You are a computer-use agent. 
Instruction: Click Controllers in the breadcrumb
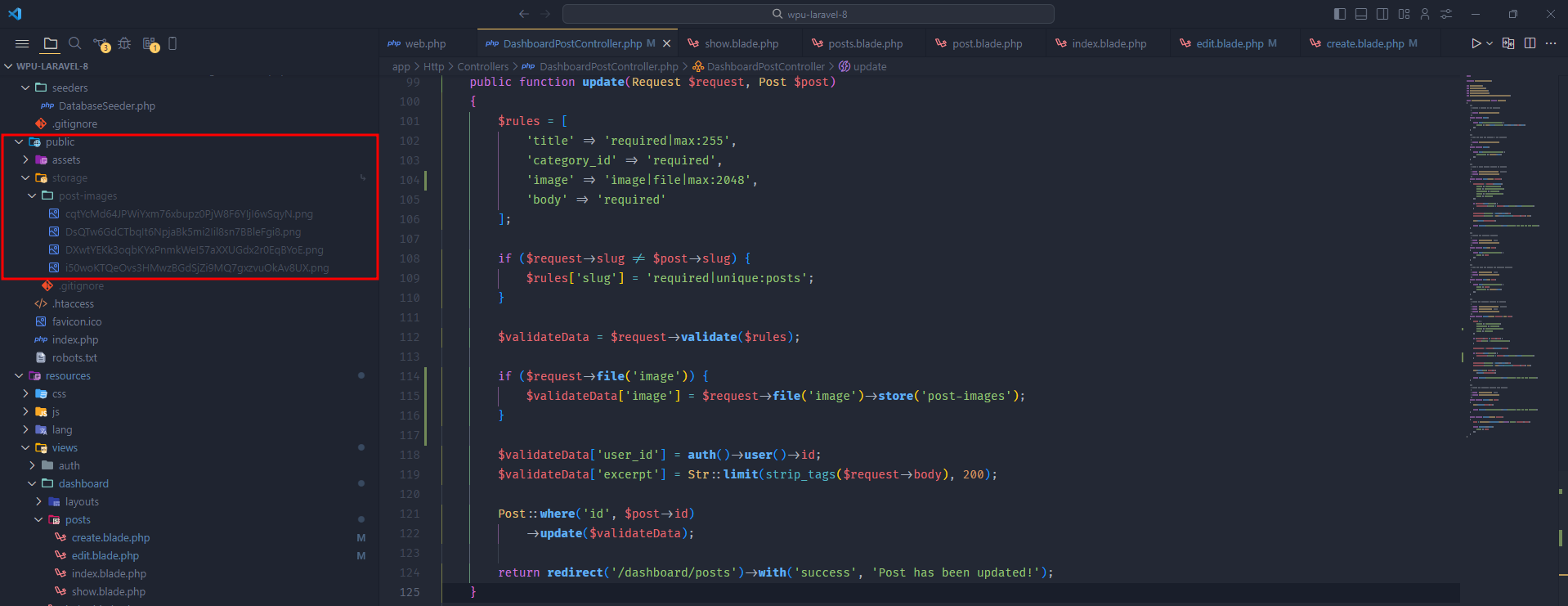point(482,67)
